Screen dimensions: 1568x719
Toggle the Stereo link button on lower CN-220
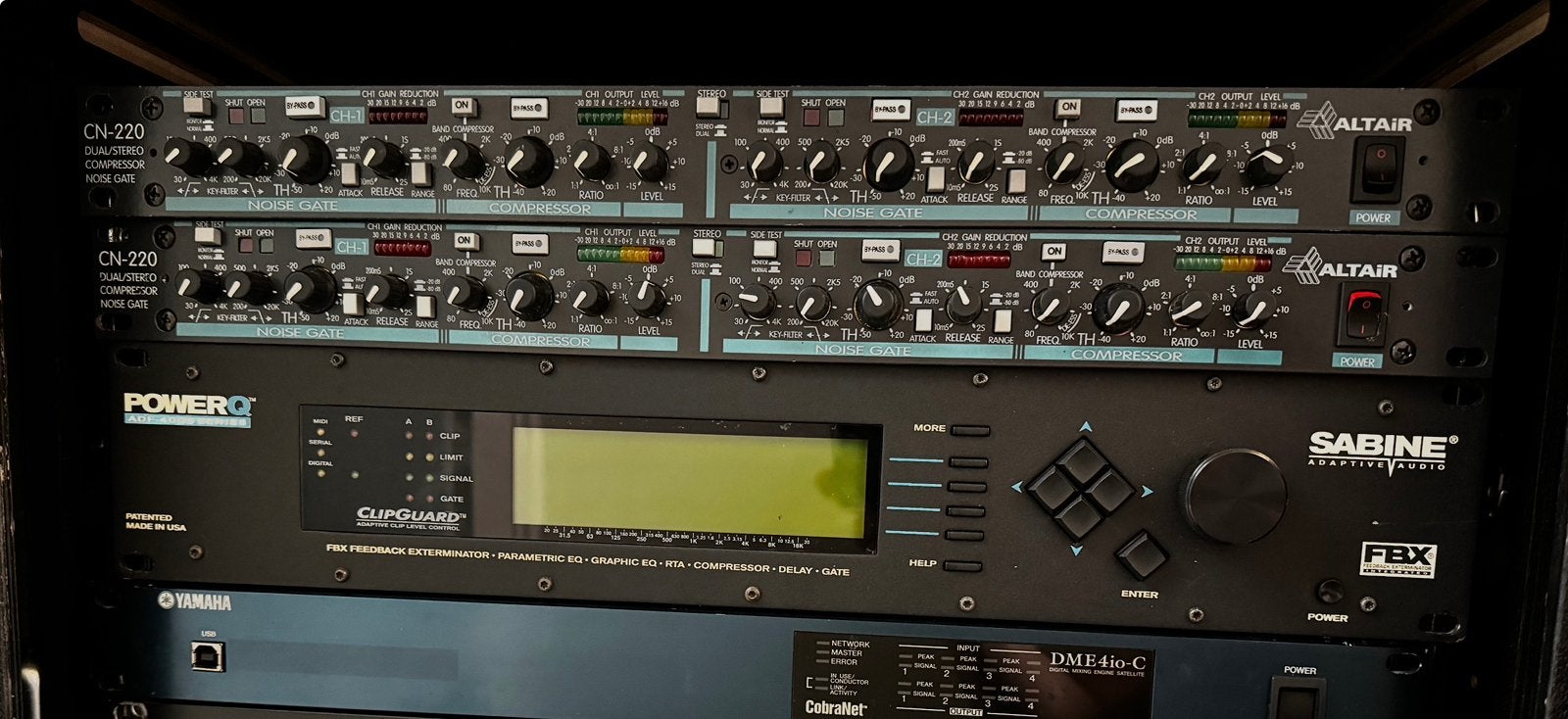point(706,250)
